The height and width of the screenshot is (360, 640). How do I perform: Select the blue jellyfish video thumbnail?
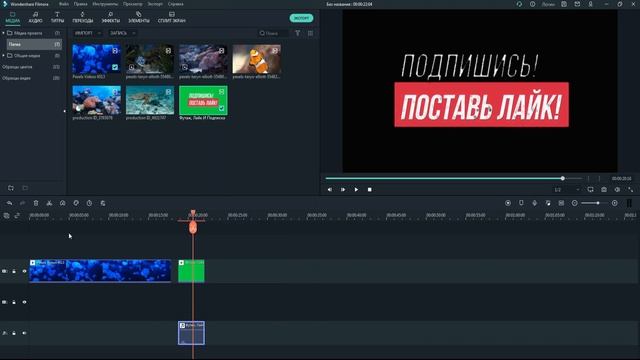coord(96,59)
